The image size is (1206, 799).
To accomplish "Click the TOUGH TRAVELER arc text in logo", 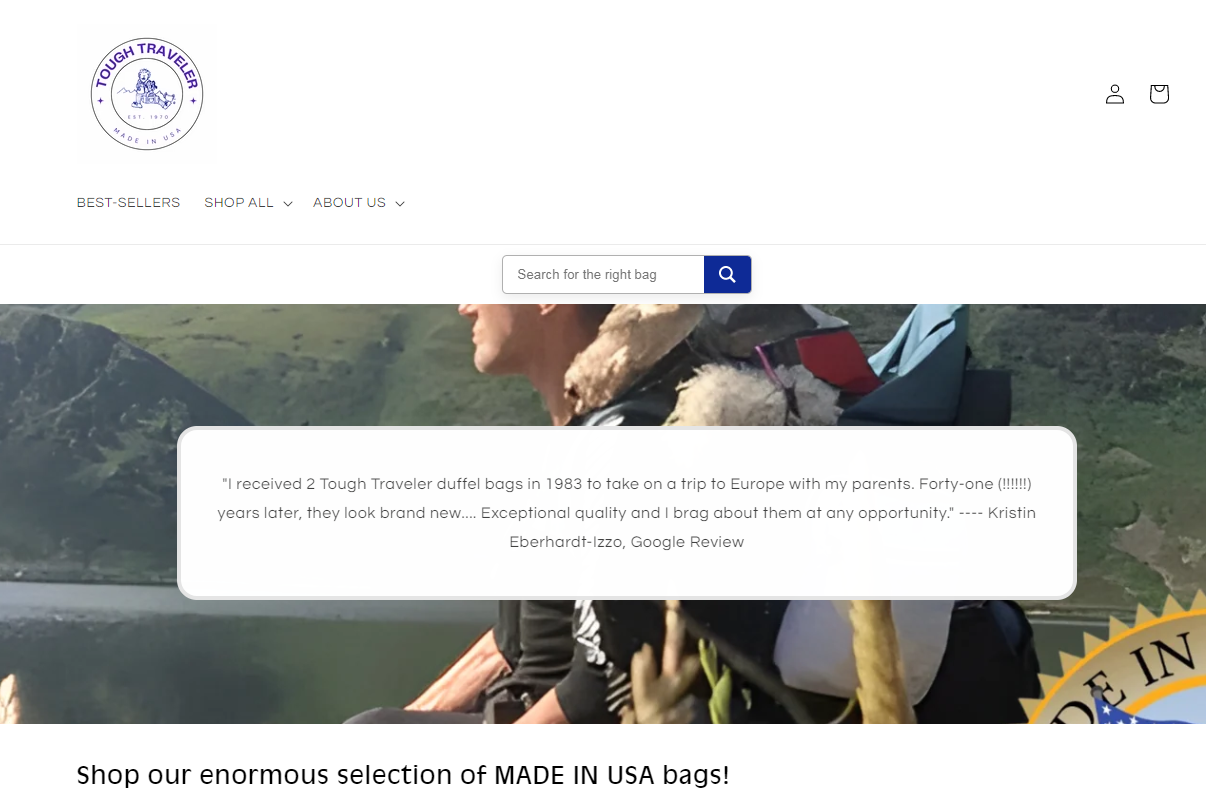I will (x=147, y=62).
